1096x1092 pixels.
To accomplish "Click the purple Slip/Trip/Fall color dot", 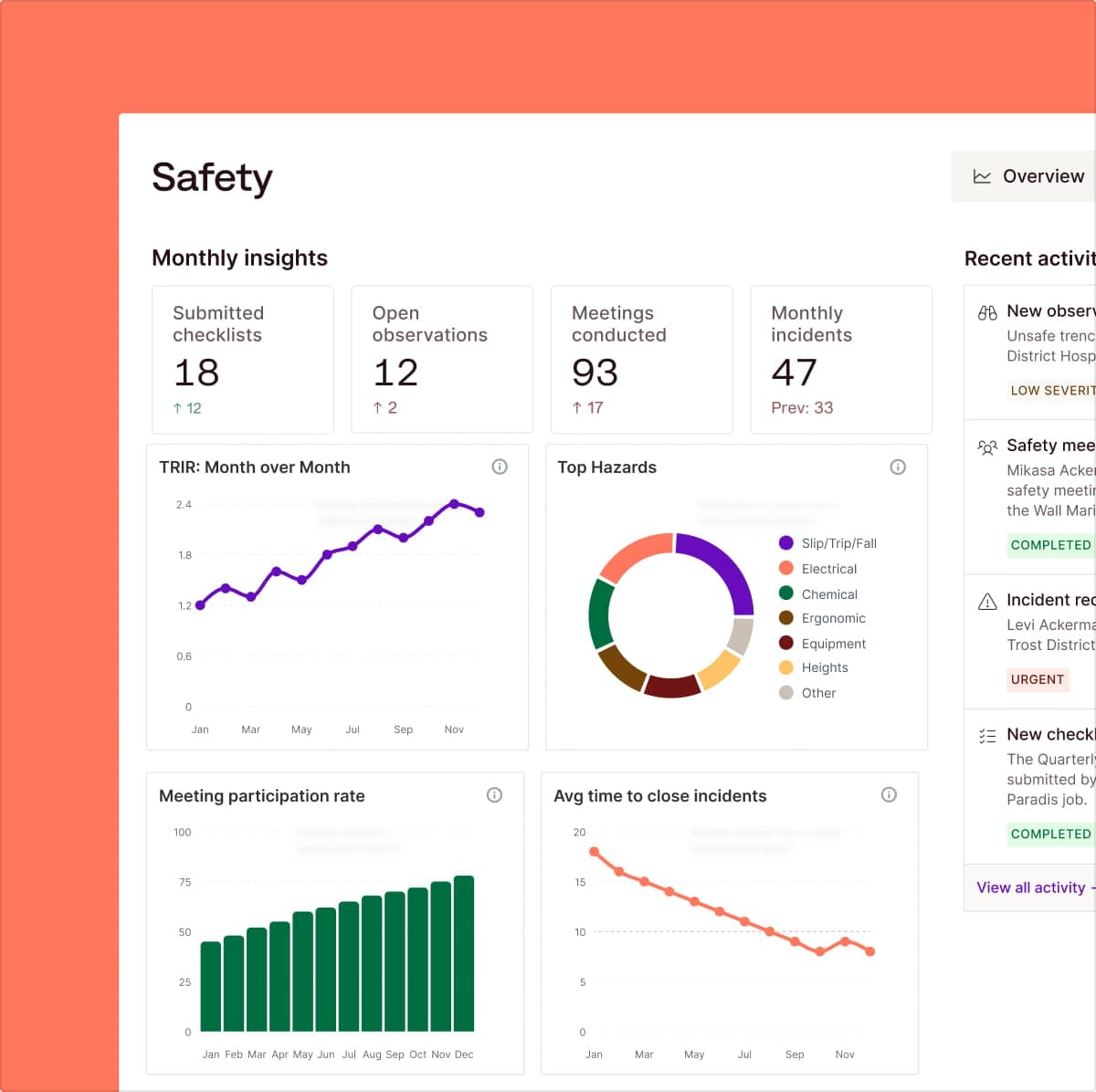I will coord(785,542).
